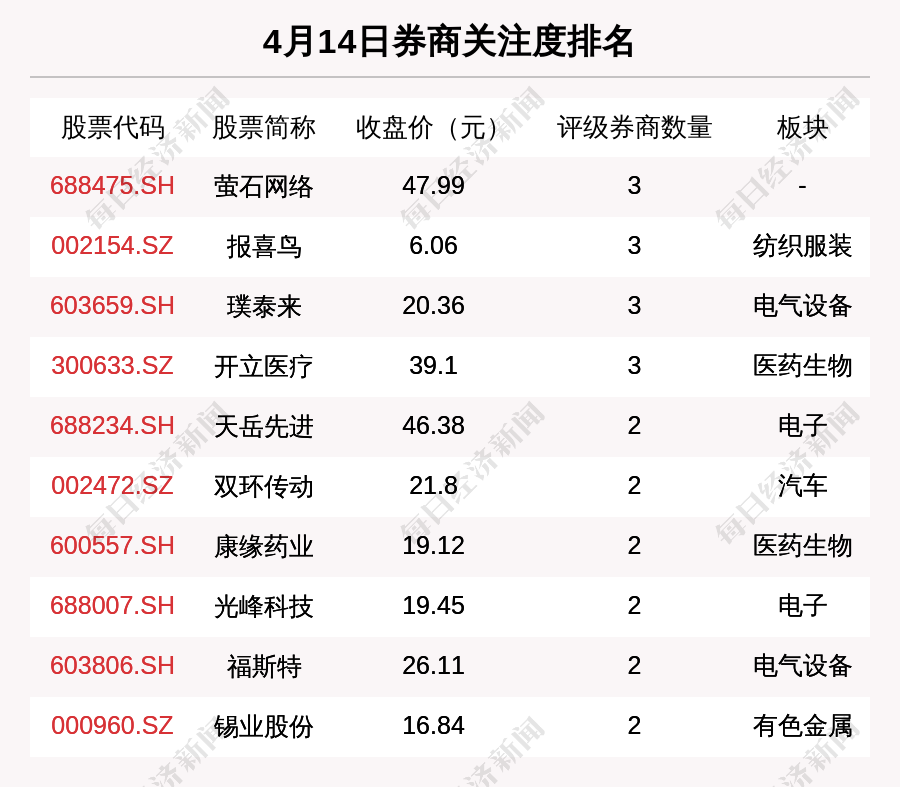Open stock code 000960.SZ
This screenshot has width=900, height=787.
pos(112,726)
